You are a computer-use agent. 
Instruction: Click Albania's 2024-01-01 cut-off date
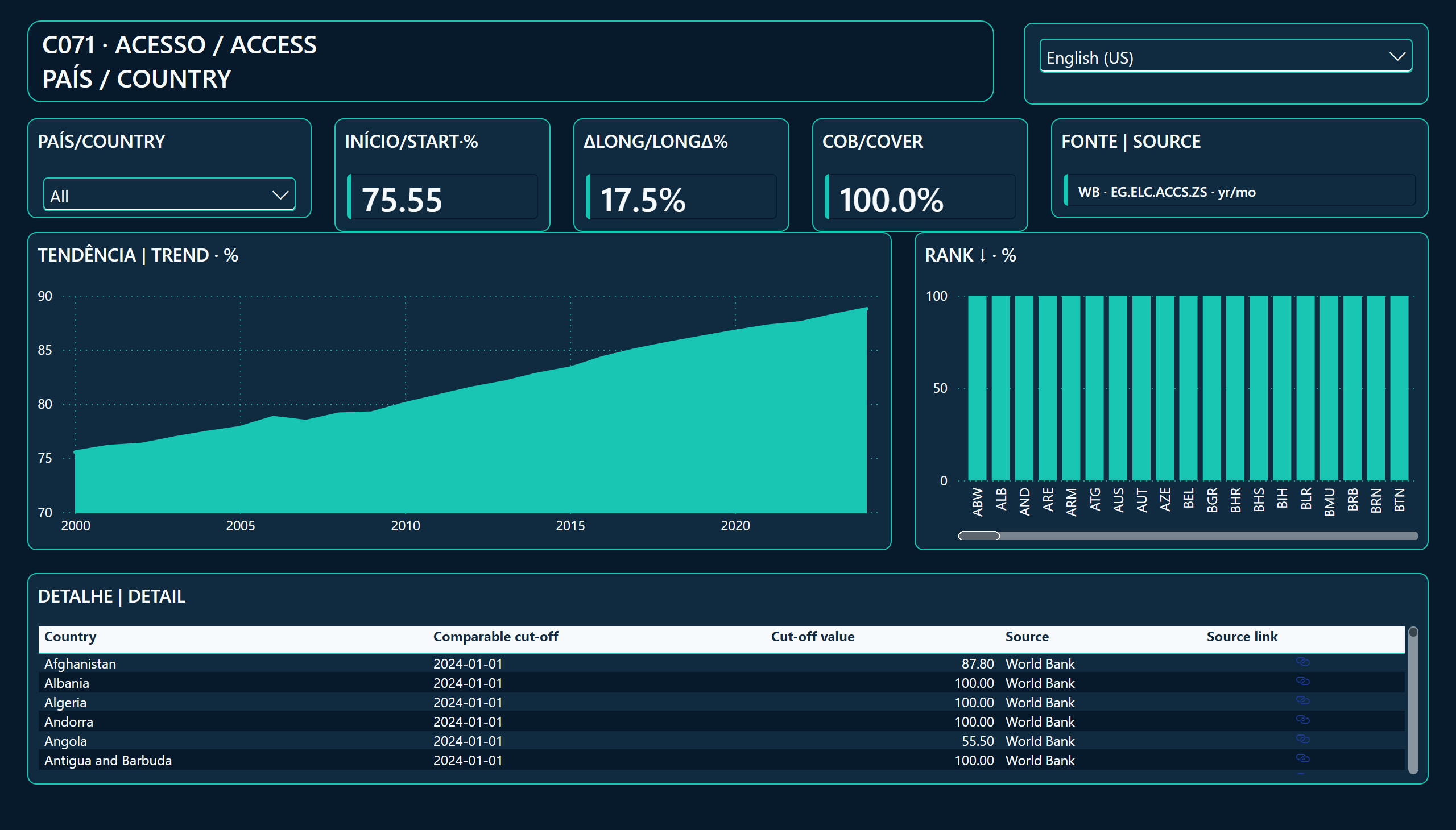coord(468,683)
